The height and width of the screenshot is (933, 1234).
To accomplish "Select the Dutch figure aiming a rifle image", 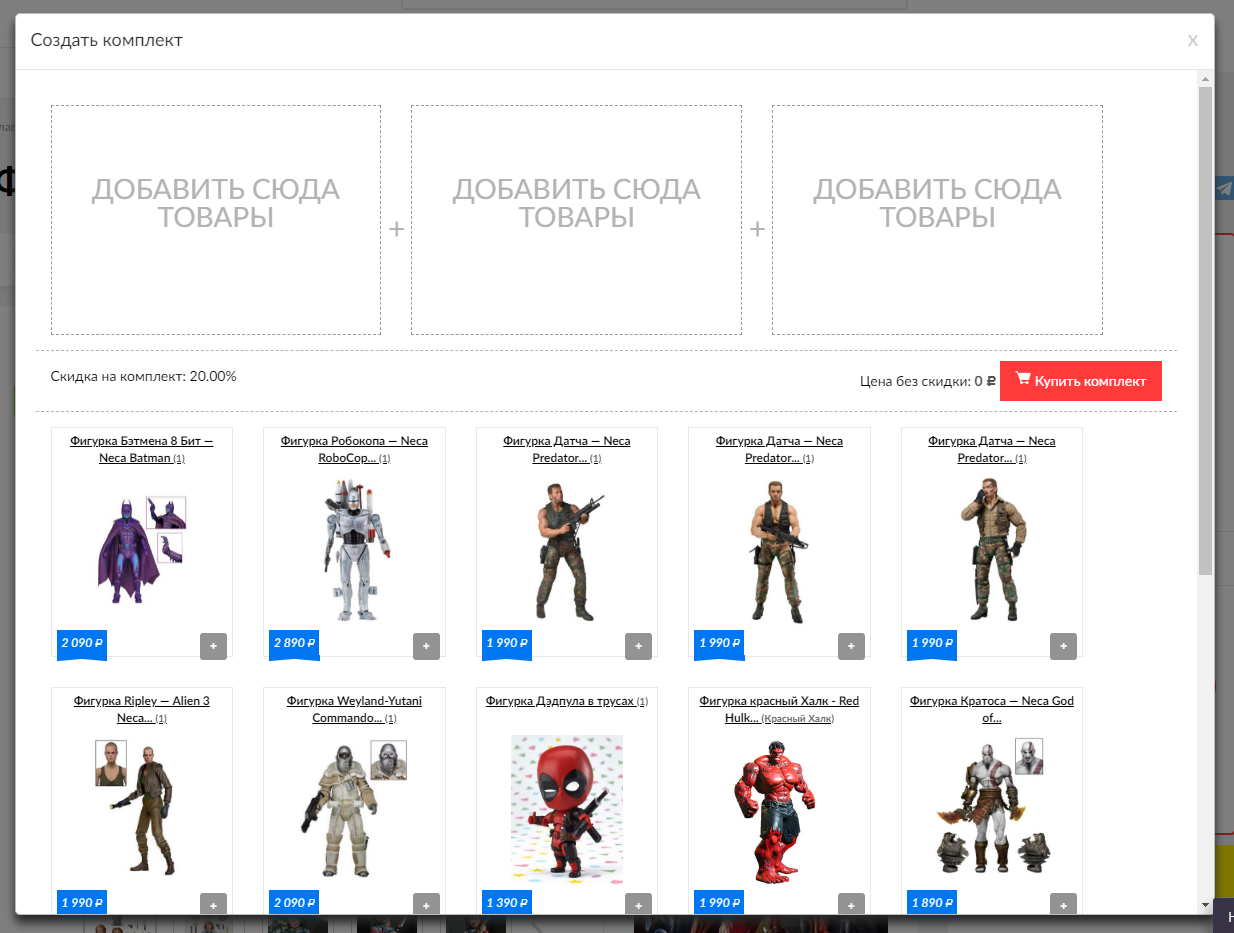I will click(x=568, y=550).
